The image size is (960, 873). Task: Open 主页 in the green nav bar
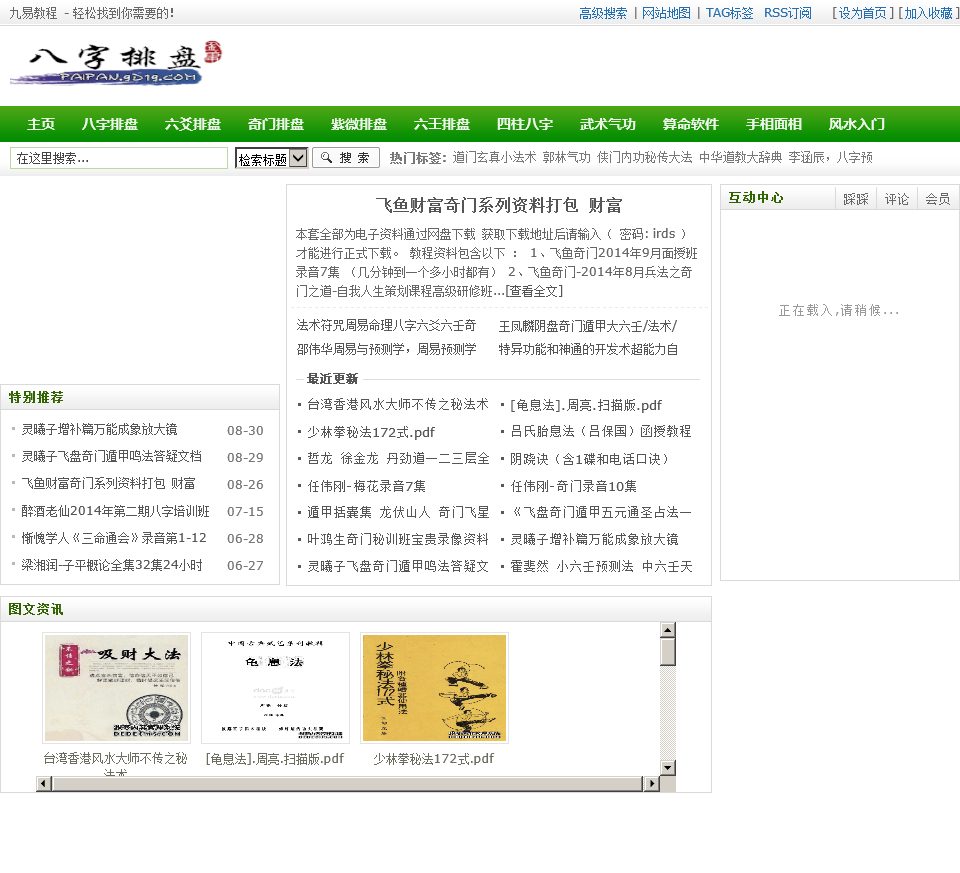(x=41, y=124)
